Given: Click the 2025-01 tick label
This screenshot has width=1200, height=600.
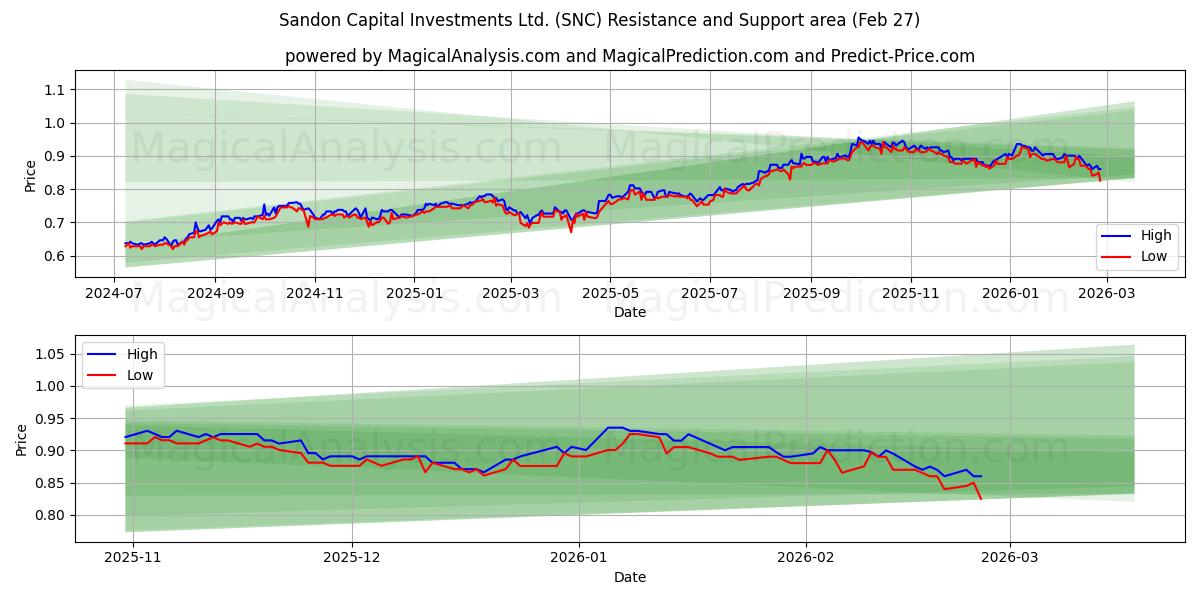Looking at the screenshot, I should coord(414,294).
